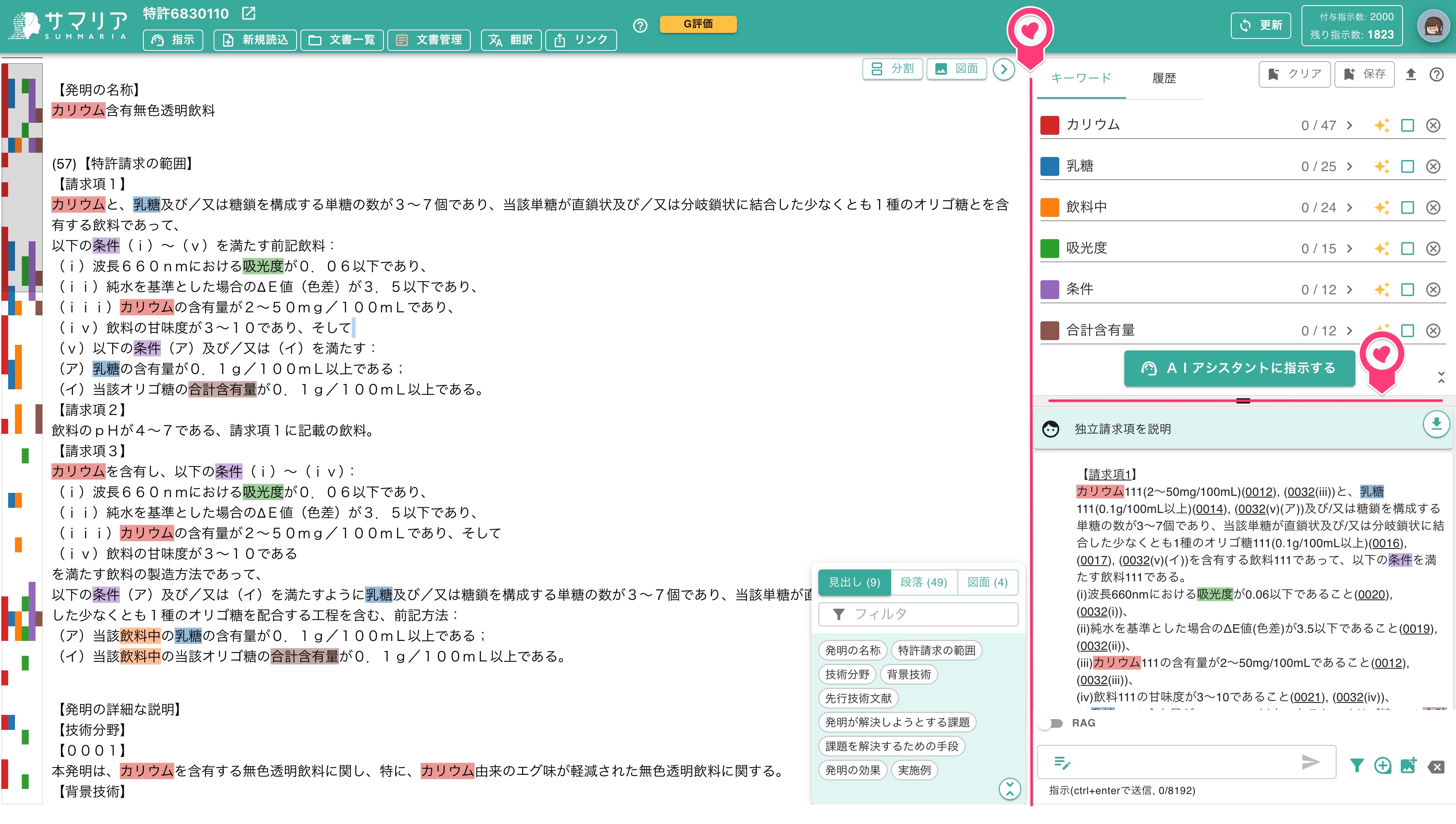Screen dimensions: 1456x824
Task: Toggle checkbox for 乳糖 keyword
Action: pos(1407,166)
